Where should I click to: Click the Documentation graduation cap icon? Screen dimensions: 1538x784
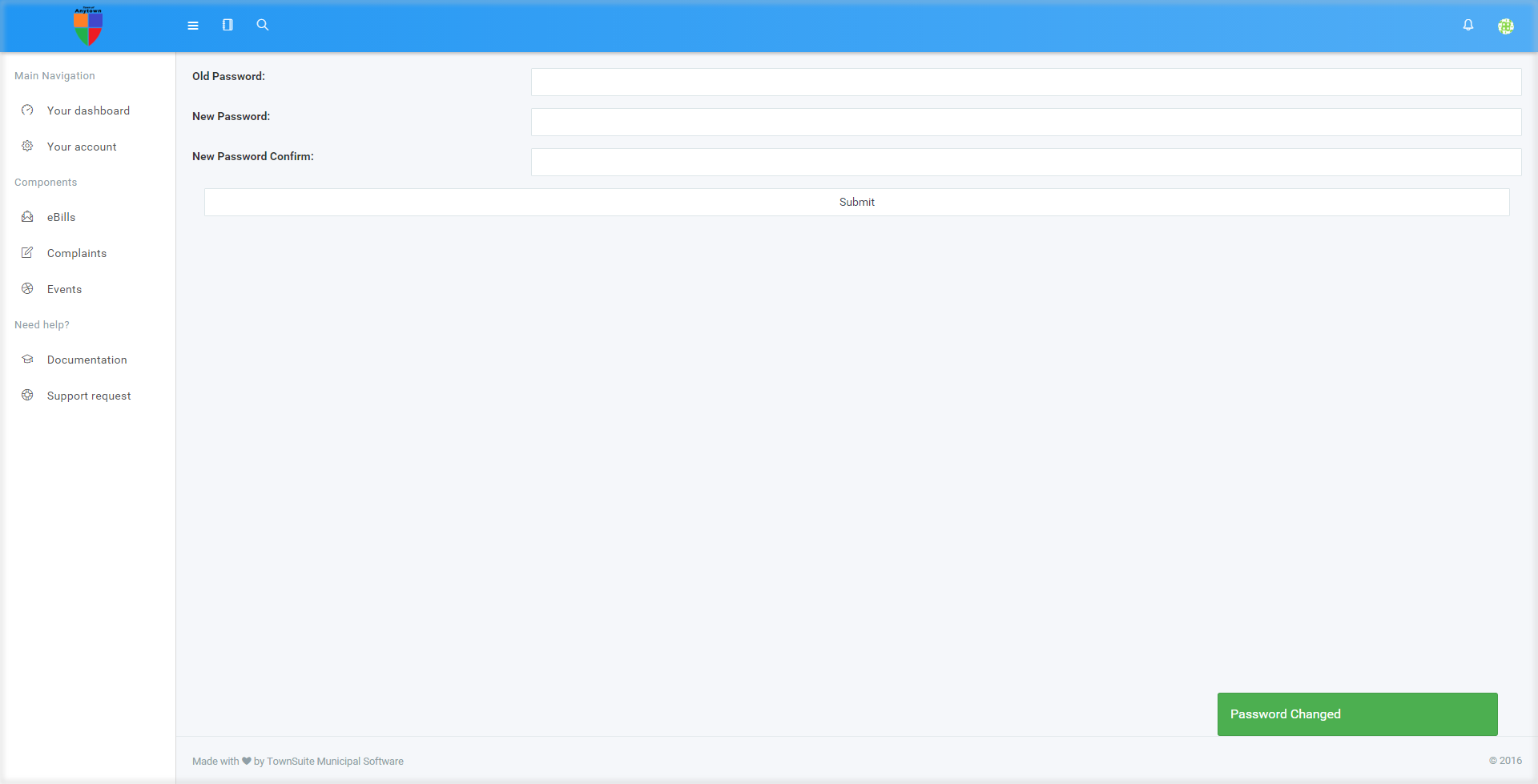27,359
